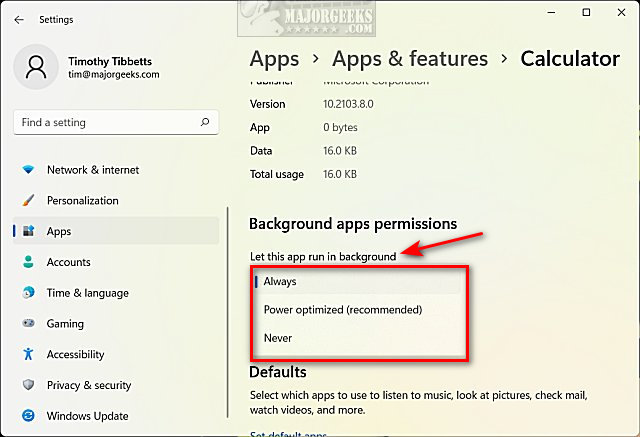
Task: Click the Gaming controller icon
Action: click(x=28, y=324)
